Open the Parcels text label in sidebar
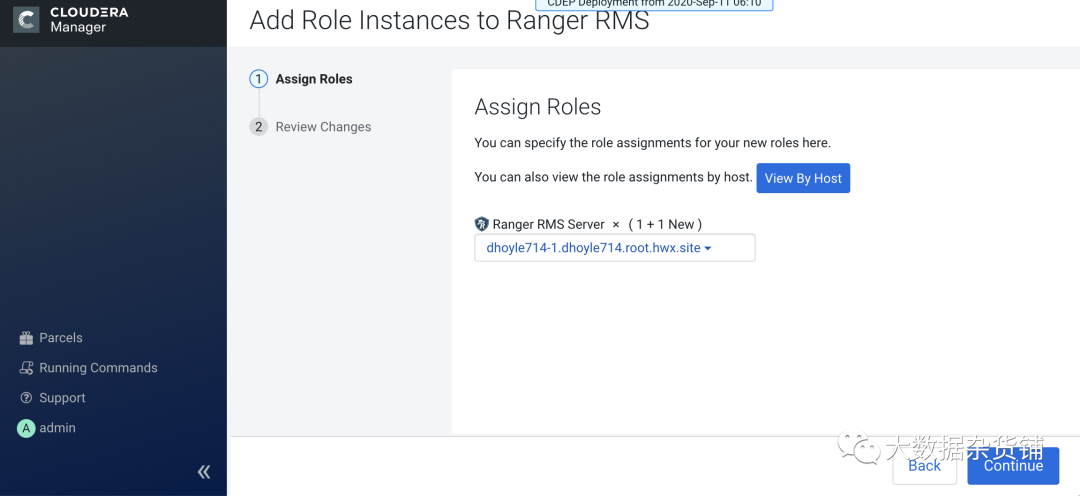Image resolution: width=1080 pixels, height=496 pixels. [61, 338]
